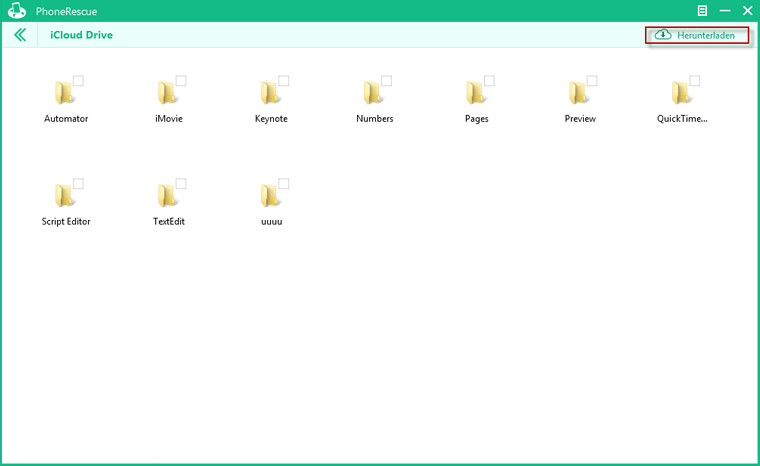Select the uuuu label text

click(x=271, y=222)
